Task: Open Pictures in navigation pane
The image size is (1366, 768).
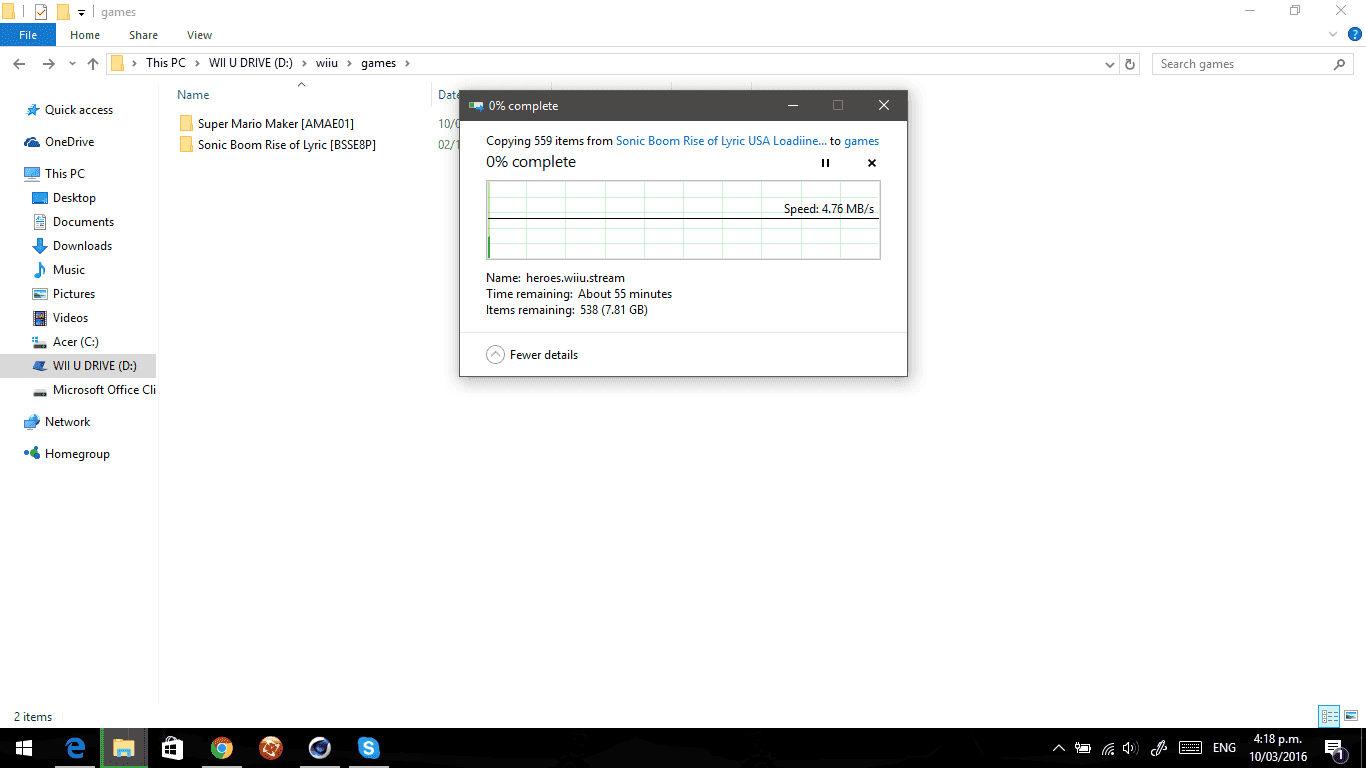Action: [x=64, y=294]
